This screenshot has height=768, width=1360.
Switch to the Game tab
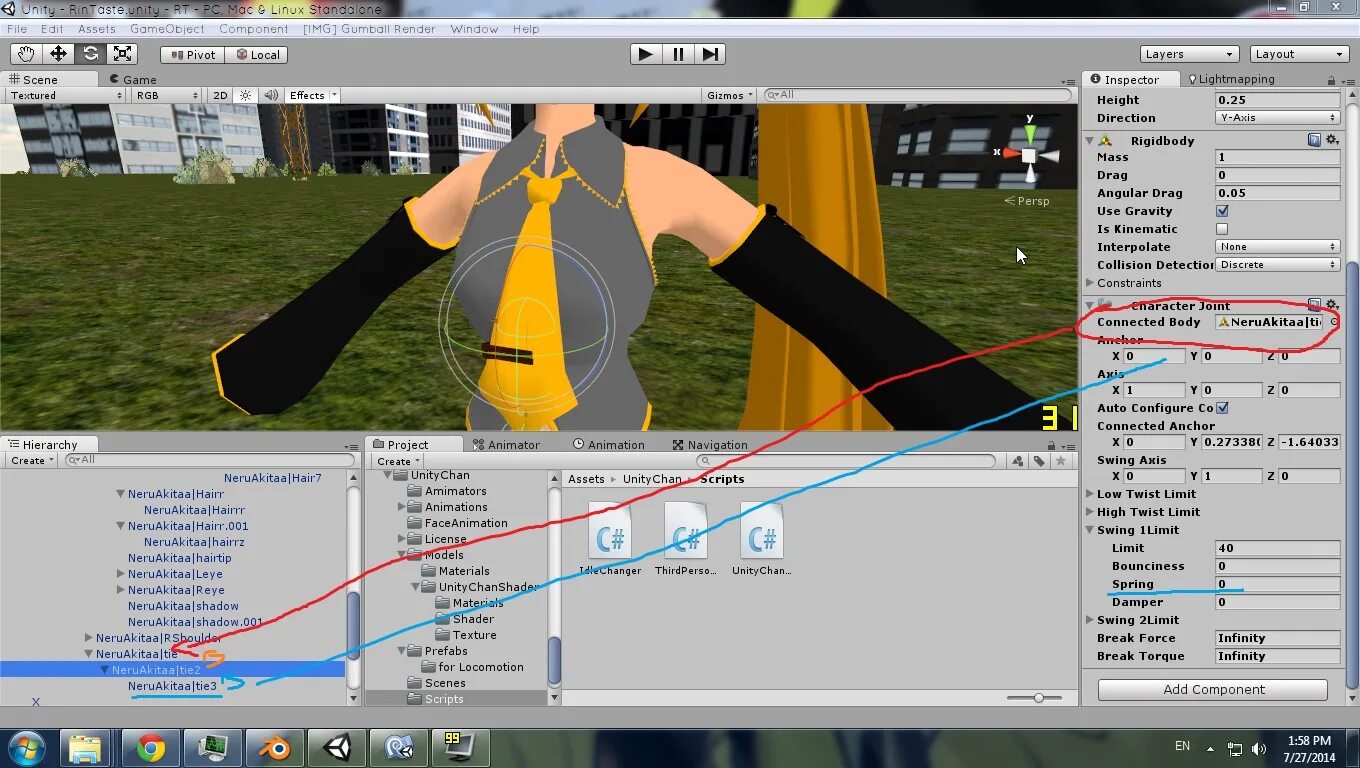click(x=133, y=79)
